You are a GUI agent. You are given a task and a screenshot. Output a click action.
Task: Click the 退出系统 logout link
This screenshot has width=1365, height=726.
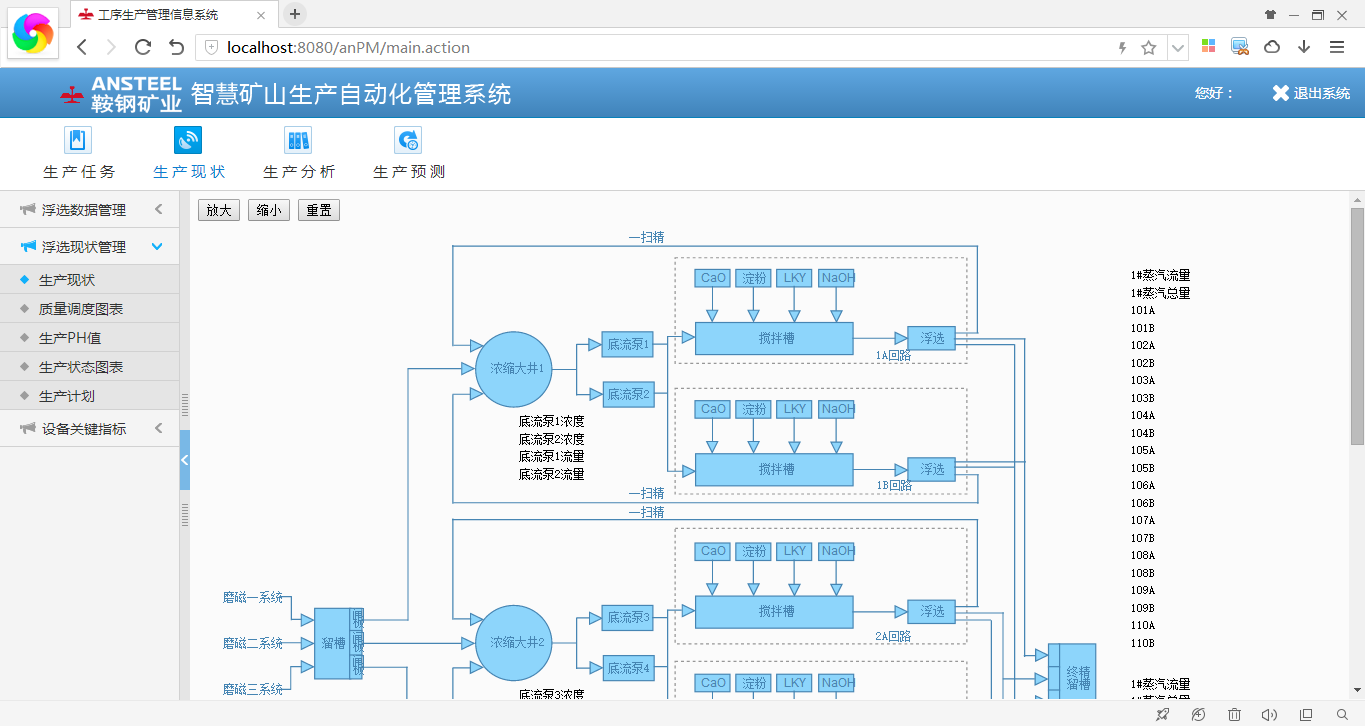(1311, 93)
